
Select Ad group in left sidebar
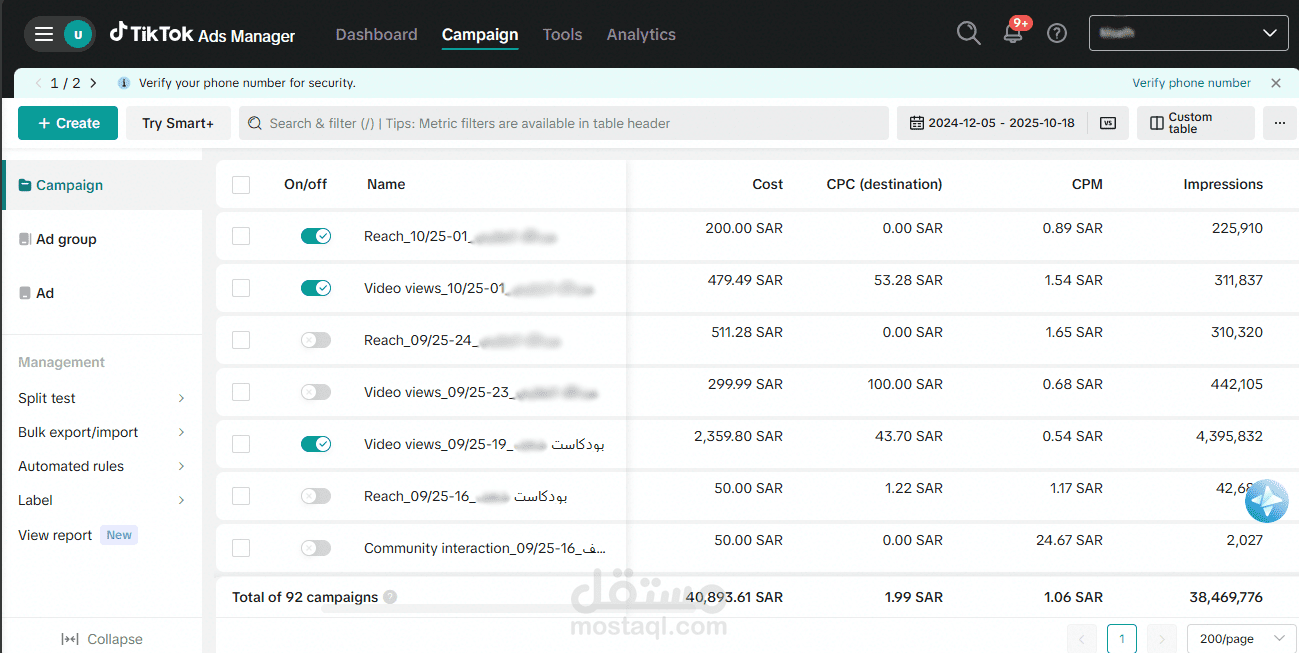coord(66,239)
